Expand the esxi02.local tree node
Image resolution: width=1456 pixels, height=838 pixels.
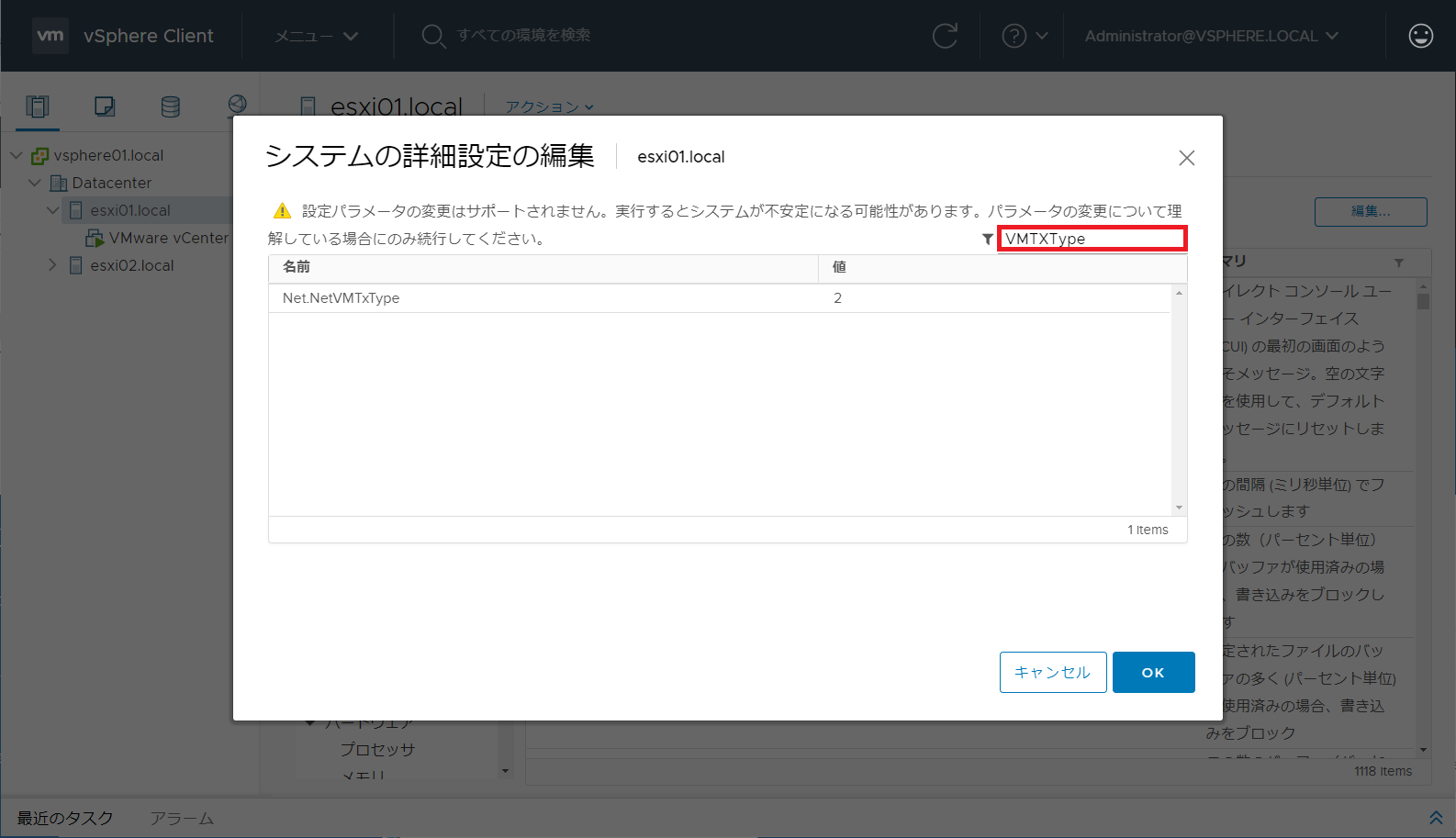point(52,265)
